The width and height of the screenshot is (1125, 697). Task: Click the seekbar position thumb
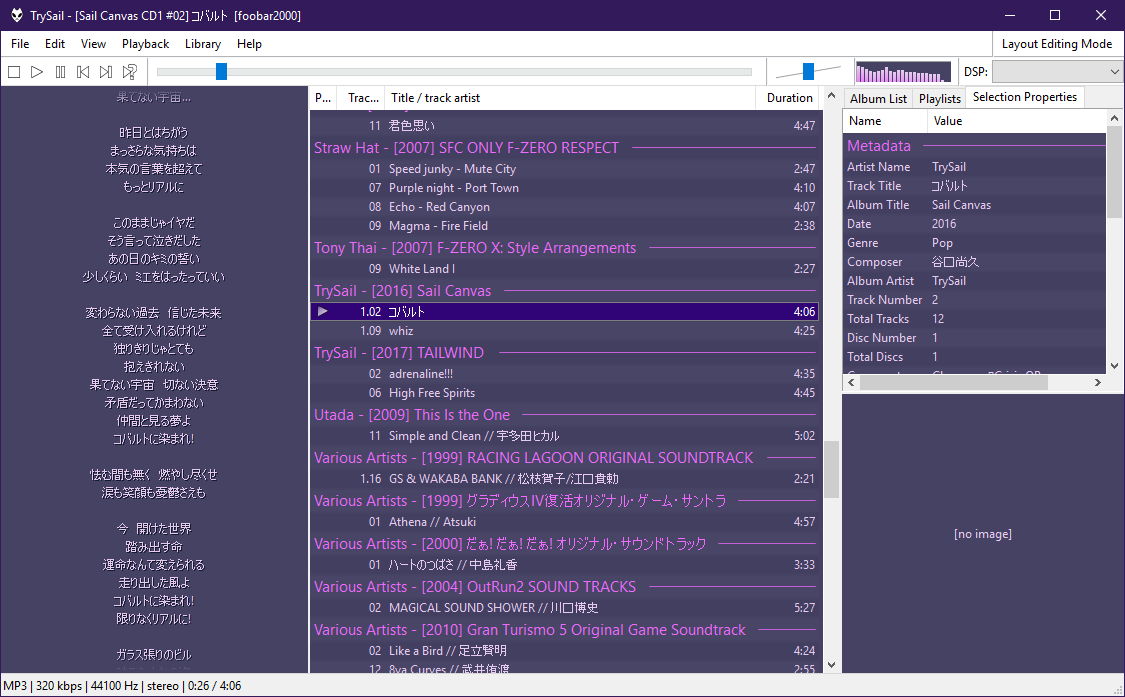click(222, 71)
